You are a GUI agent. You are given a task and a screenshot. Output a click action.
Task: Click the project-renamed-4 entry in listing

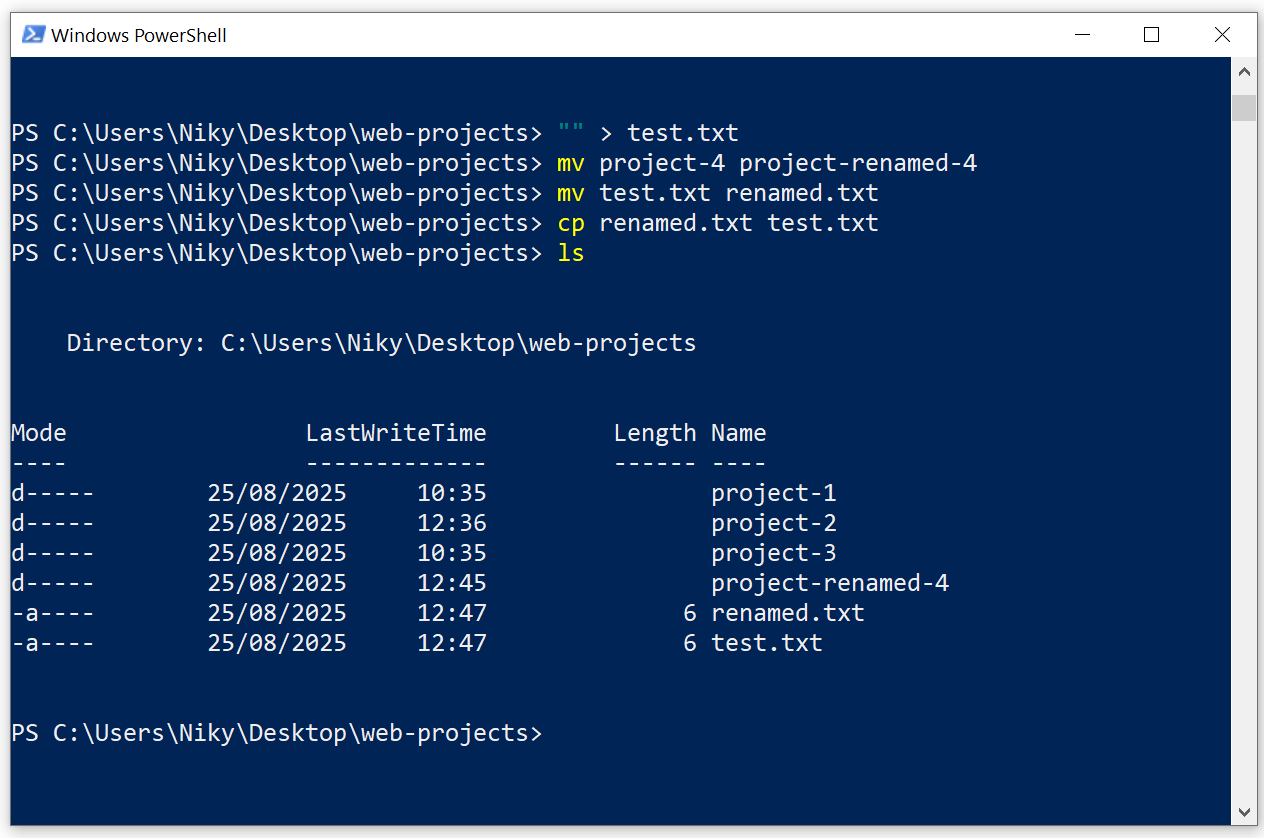click(829, 583)
